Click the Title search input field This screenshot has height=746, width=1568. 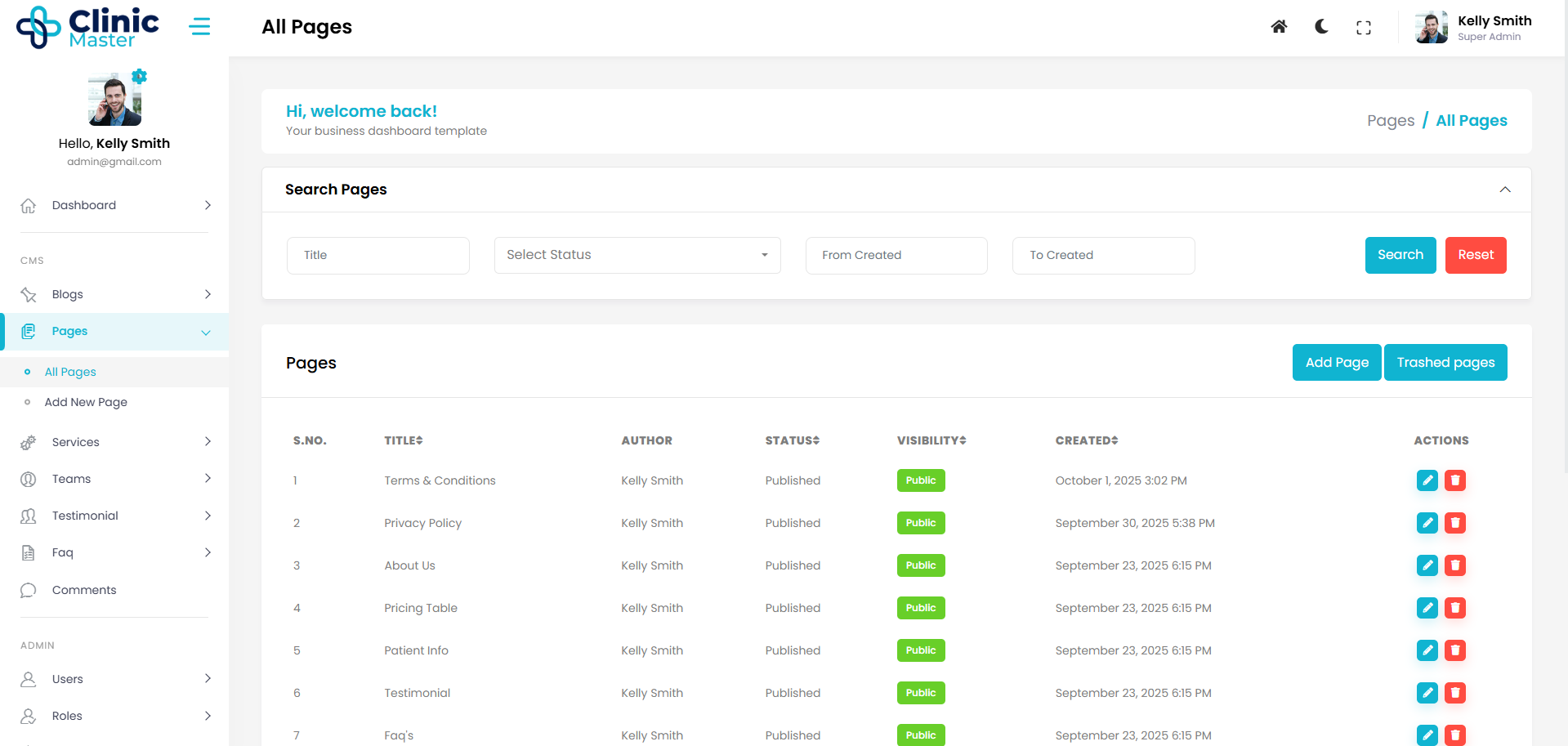tap(377, 255)
